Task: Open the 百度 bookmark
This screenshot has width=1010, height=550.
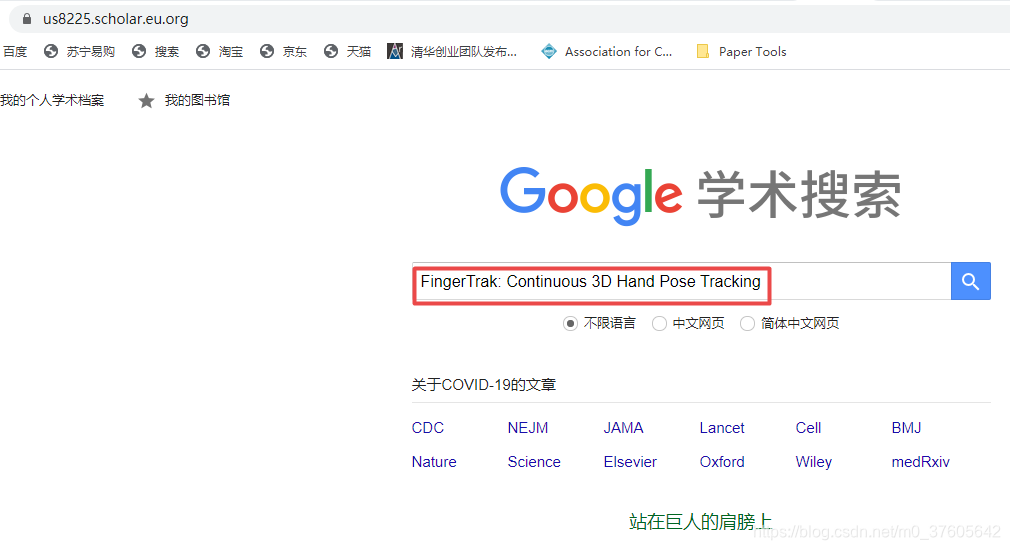Action: (15, 52)
